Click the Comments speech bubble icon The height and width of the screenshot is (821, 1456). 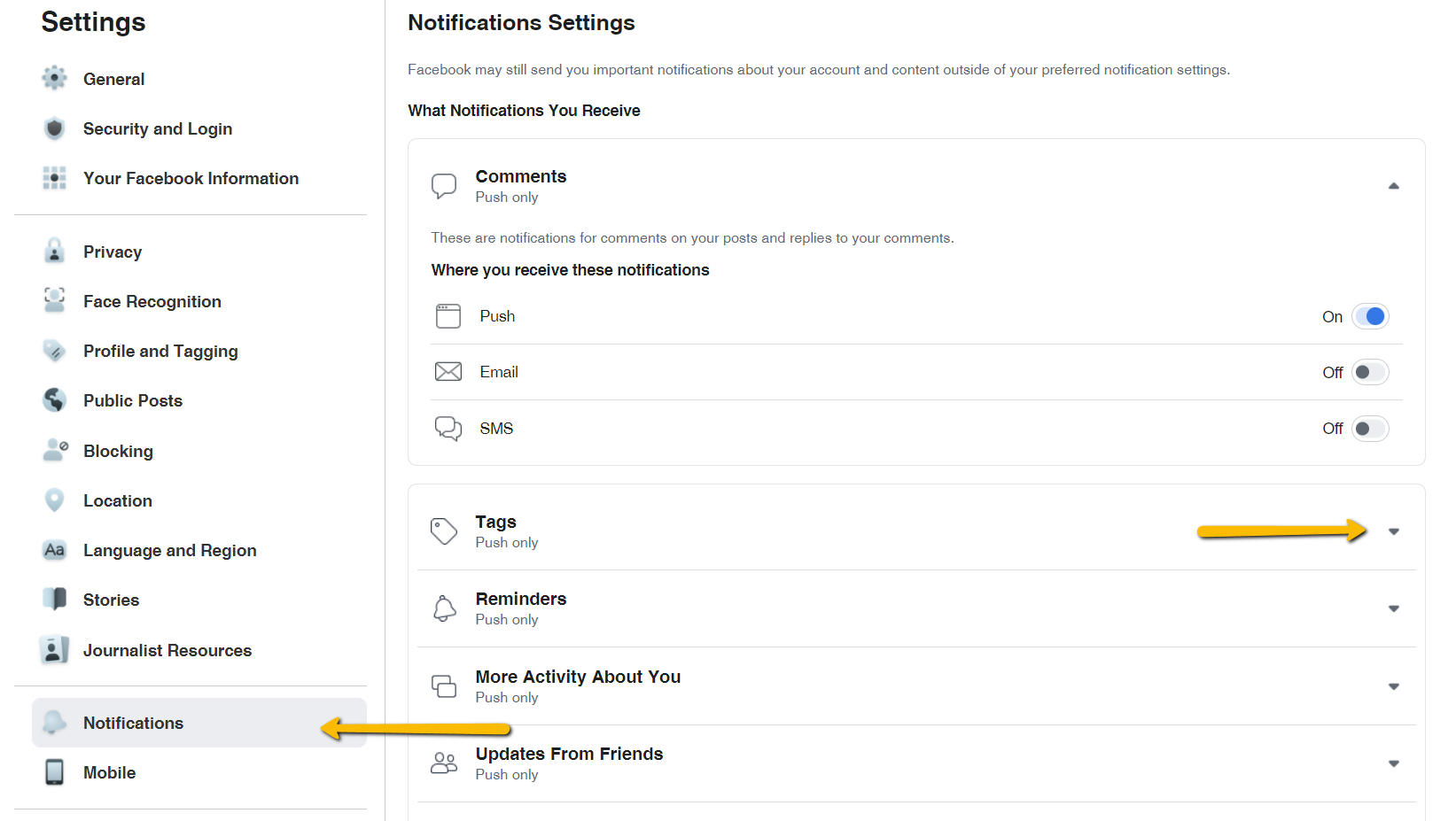point(443,185)
